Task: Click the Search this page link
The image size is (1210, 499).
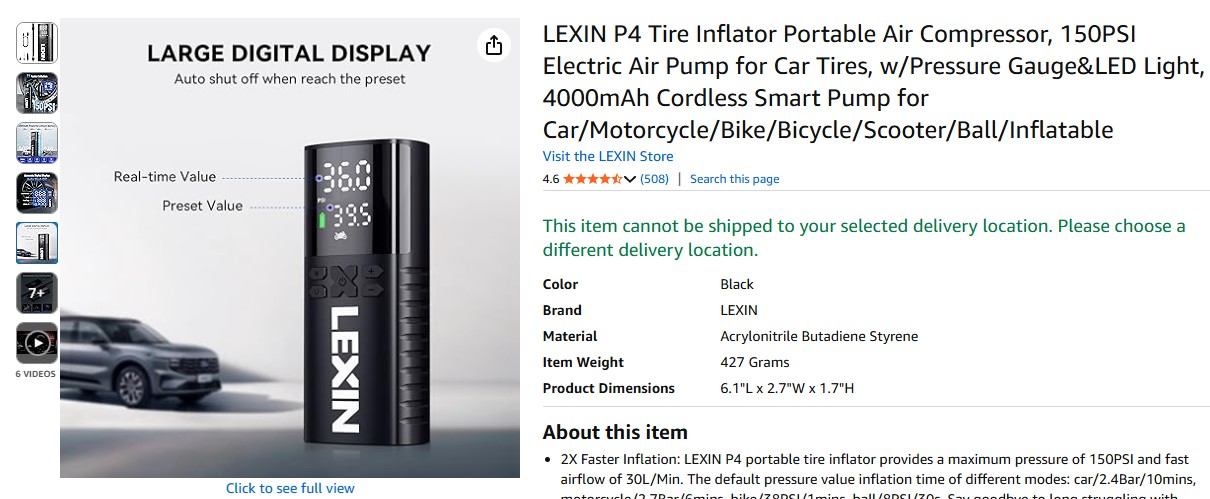Action: pyautogui.click(x=734, y=179)
